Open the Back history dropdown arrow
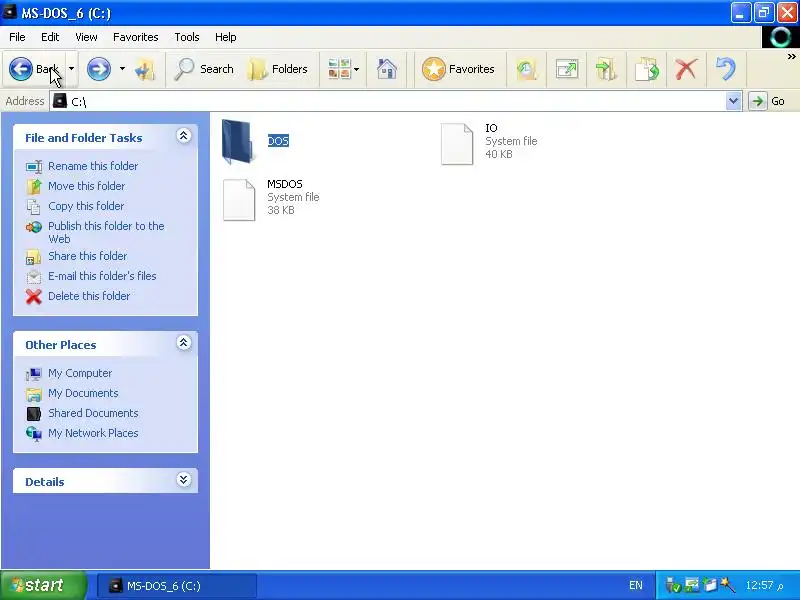This screenshot has width=800, height=600. 71,69
